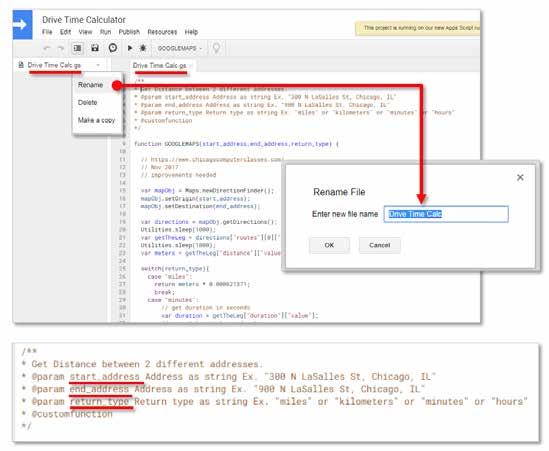The image size is (549, 451).
Task: Click the setDestination(end_address) code line
Action: coord(200,206)
